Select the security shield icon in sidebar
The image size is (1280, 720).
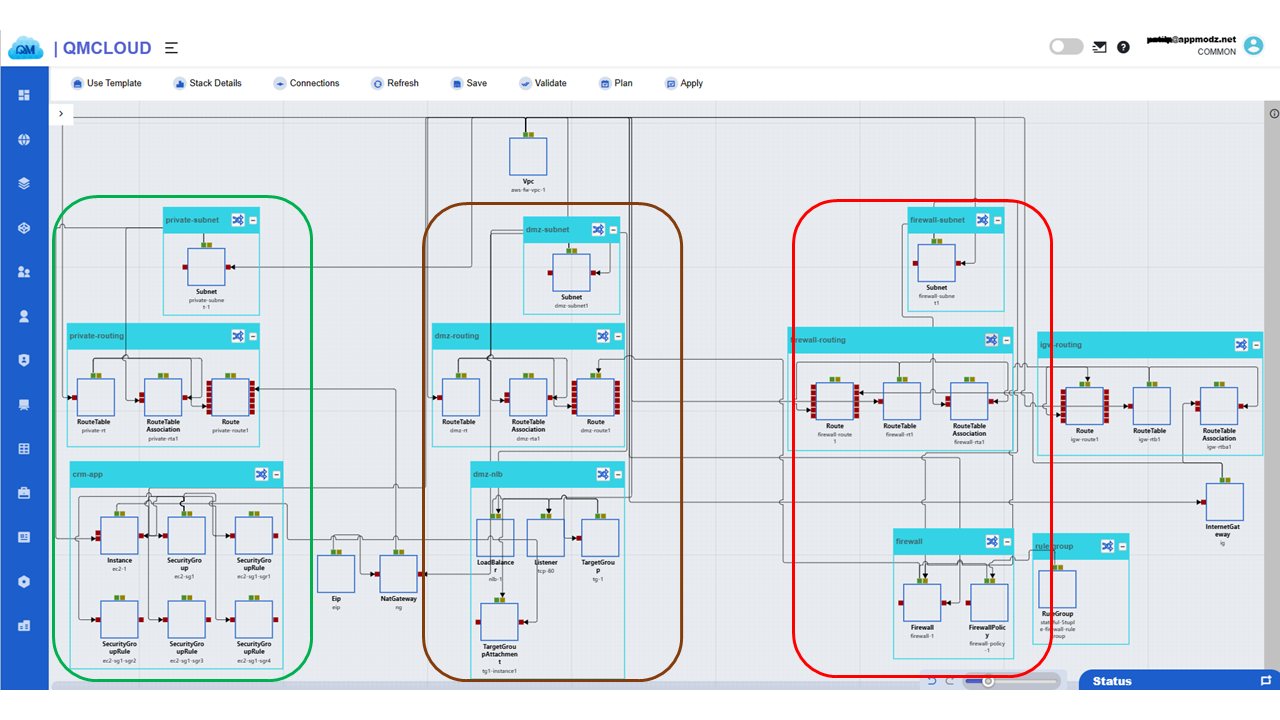pos(22,360)
